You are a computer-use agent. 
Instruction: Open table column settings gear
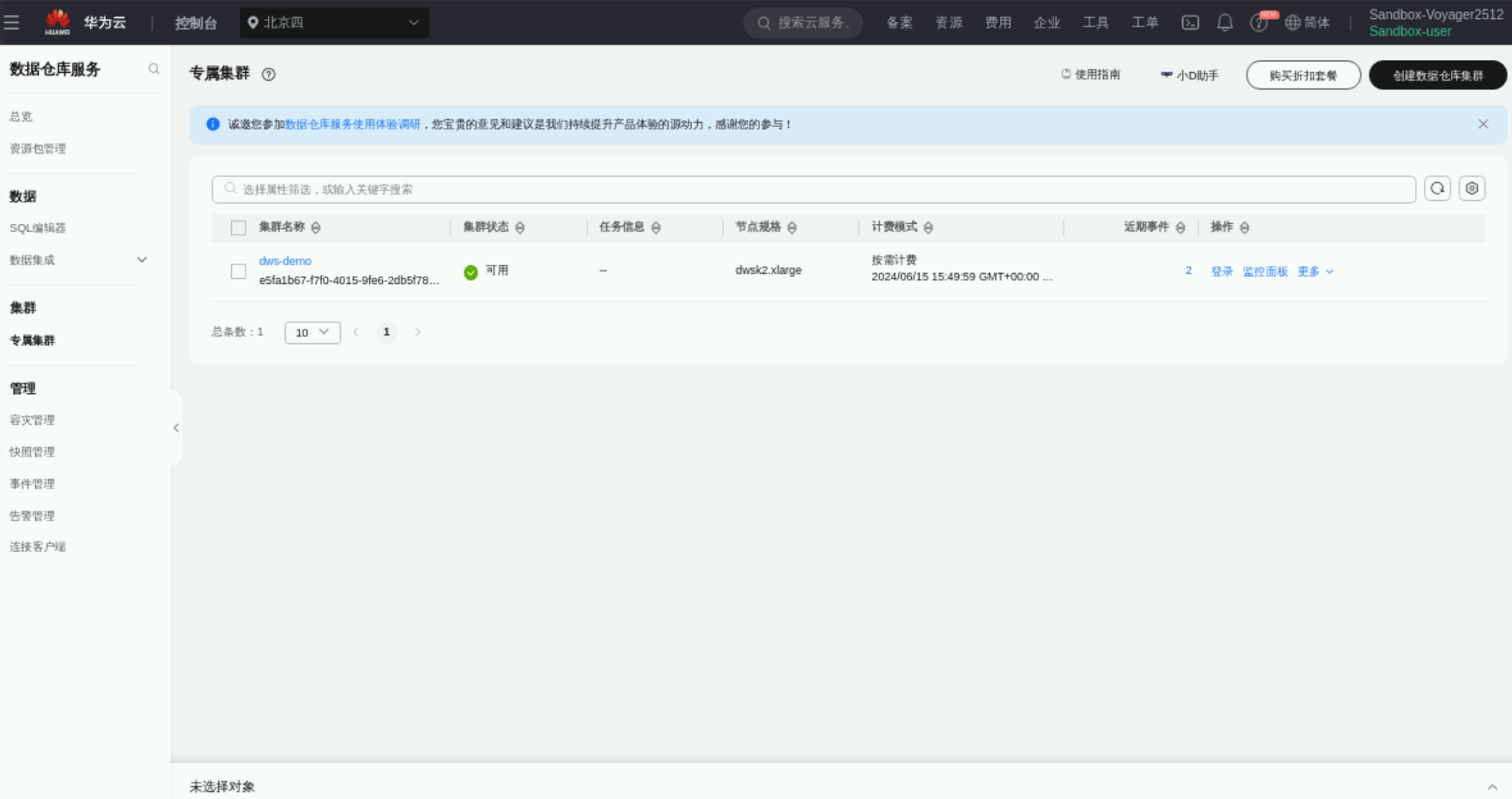1472,189
